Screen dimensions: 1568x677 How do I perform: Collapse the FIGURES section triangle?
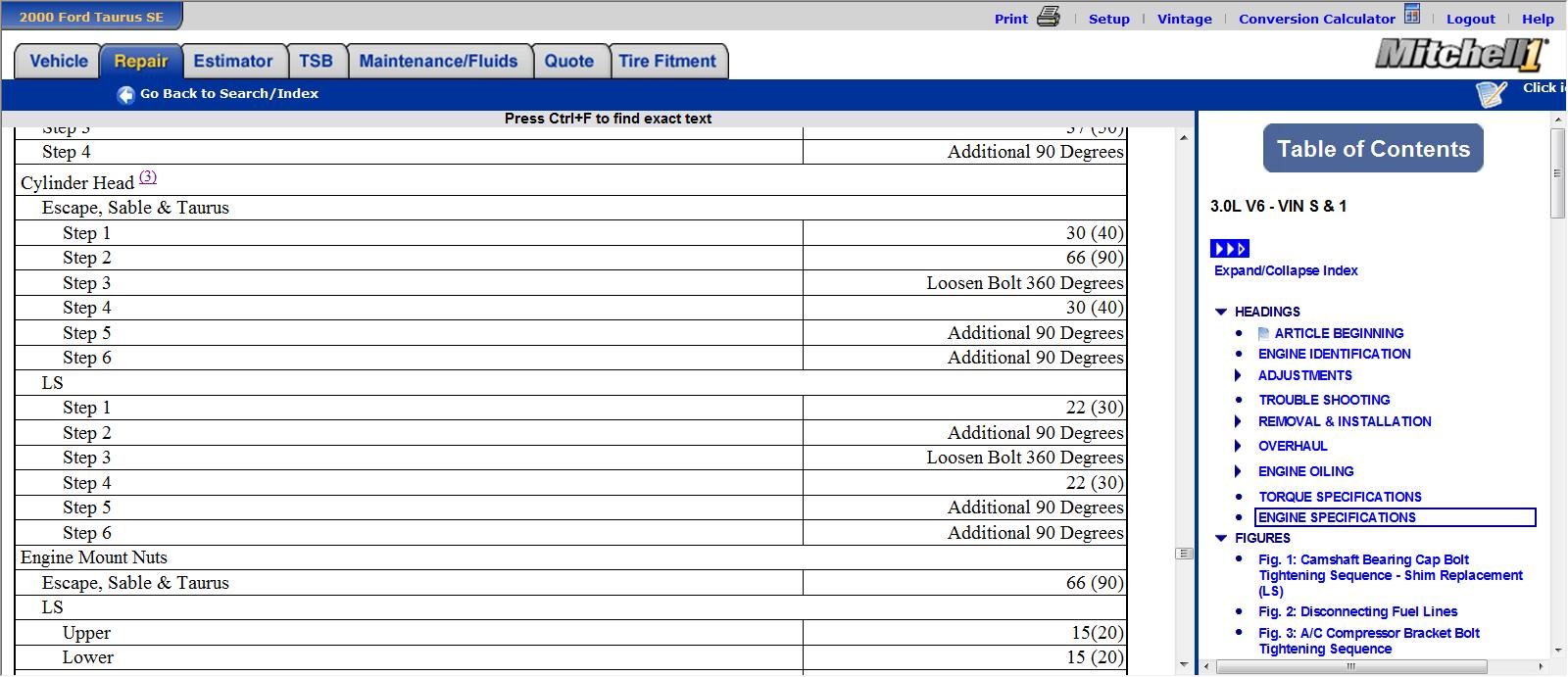point(1221,538)
